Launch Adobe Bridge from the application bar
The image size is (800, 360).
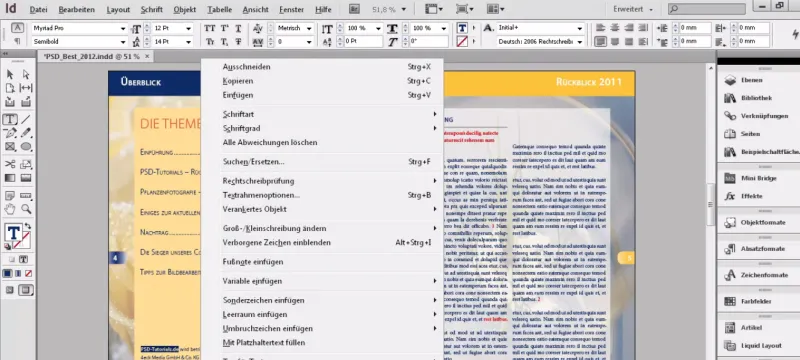(355, 9)
